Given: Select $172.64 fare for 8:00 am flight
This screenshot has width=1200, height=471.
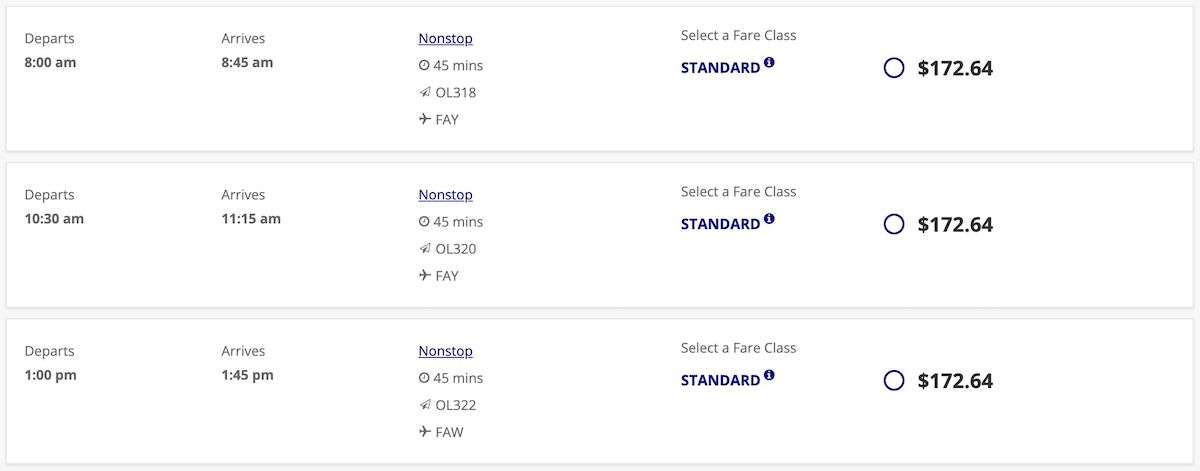Looking at the screenshot, I should (894, 68).
